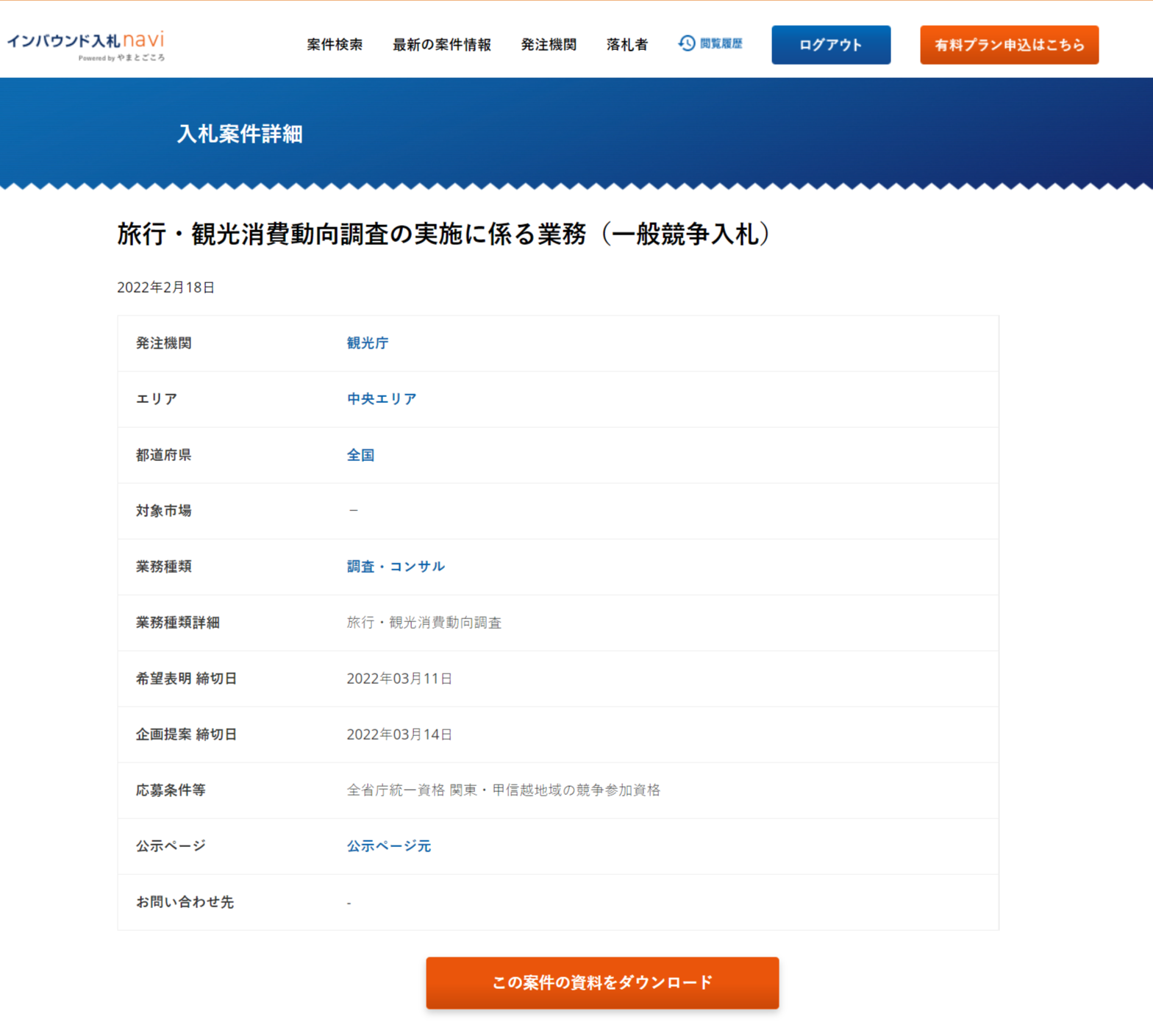The image size is (1153, 1036).
Task: Open the 全国 prefecture link
Action: point(360,455)
